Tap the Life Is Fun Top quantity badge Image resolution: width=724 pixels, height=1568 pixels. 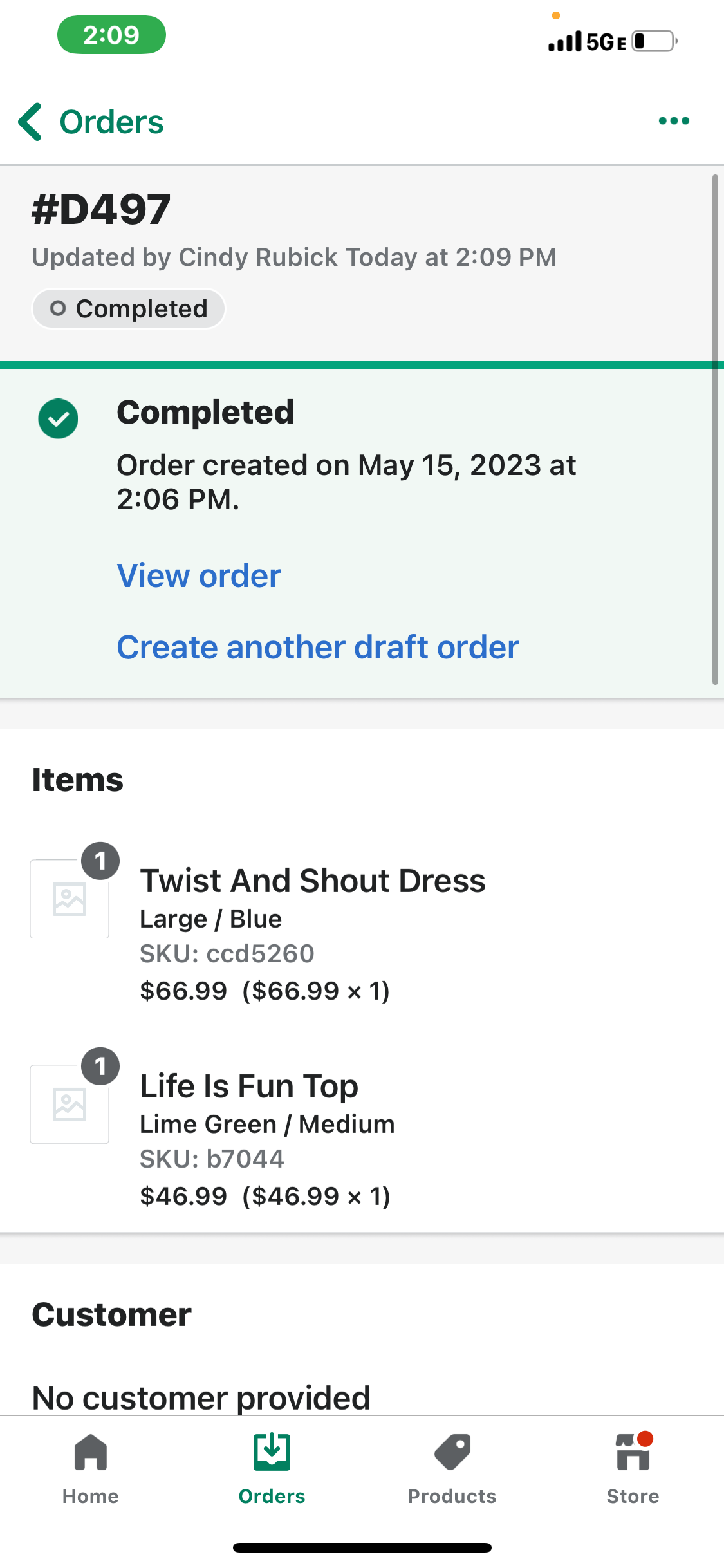(x=100, y=1066)
